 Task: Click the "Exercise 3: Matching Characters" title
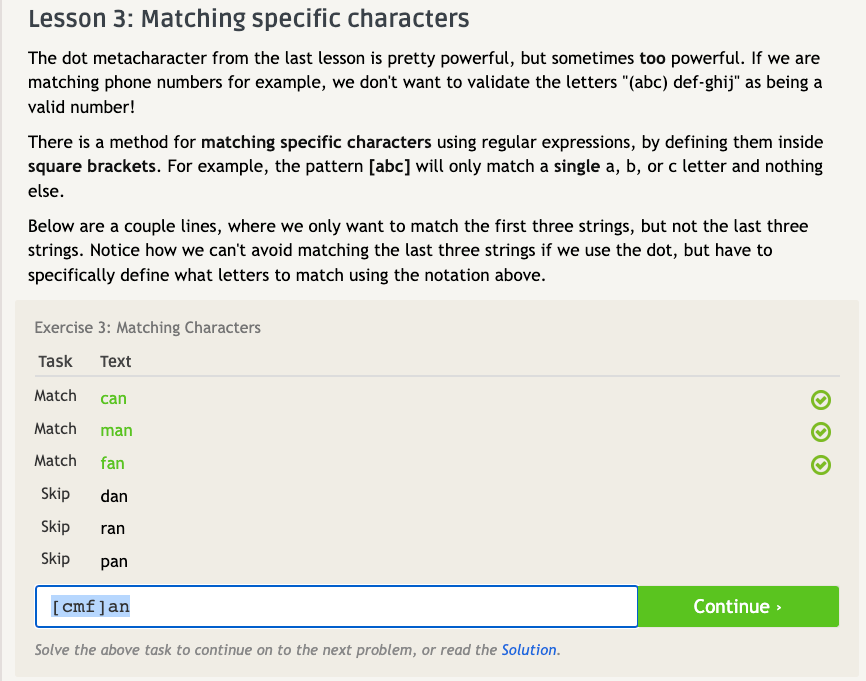[x=147, y=327]
